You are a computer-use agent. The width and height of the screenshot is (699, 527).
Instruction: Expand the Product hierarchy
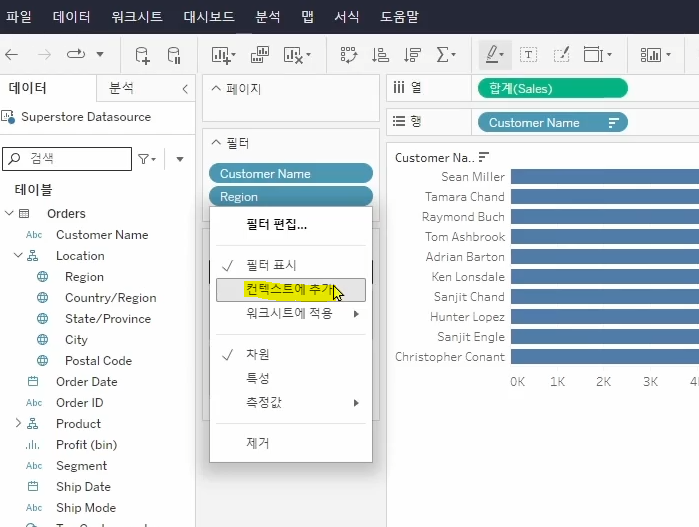click(x=18, y=423)
